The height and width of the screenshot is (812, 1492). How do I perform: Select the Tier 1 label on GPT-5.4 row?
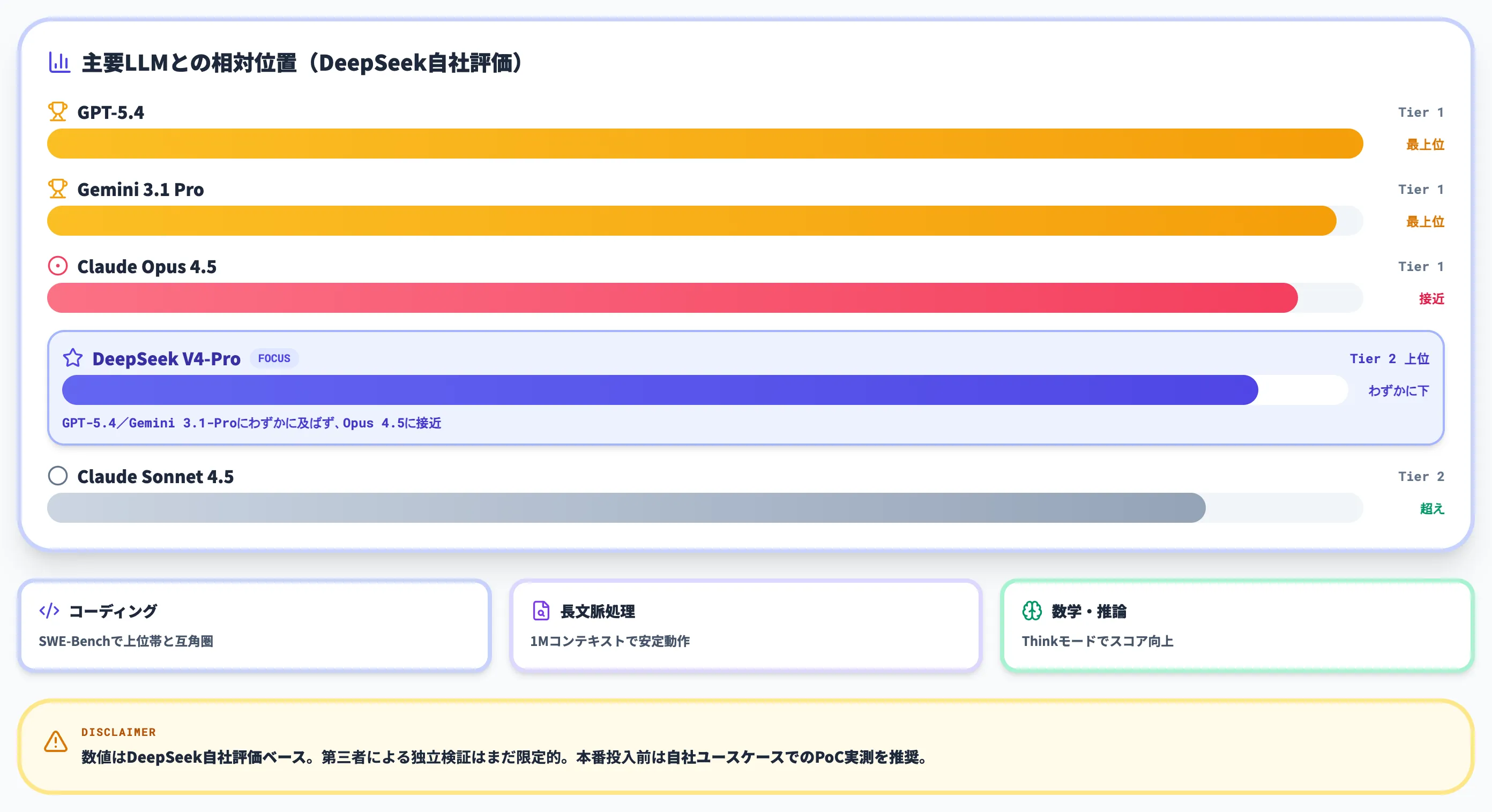(1421, 111)
